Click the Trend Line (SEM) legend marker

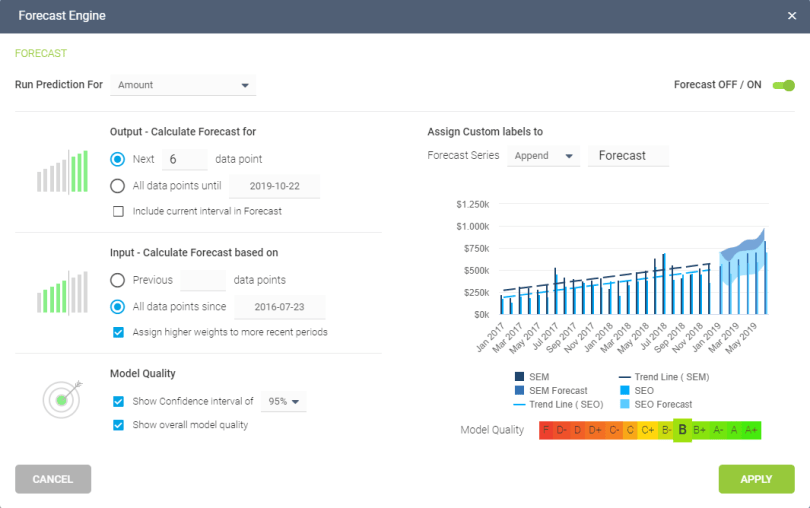tap(625, 377)
